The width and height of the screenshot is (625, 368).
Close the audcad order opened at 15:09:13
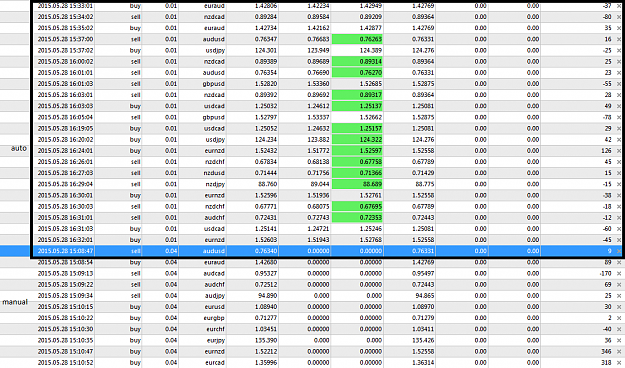pyautogui.click(x=619, y=274)
